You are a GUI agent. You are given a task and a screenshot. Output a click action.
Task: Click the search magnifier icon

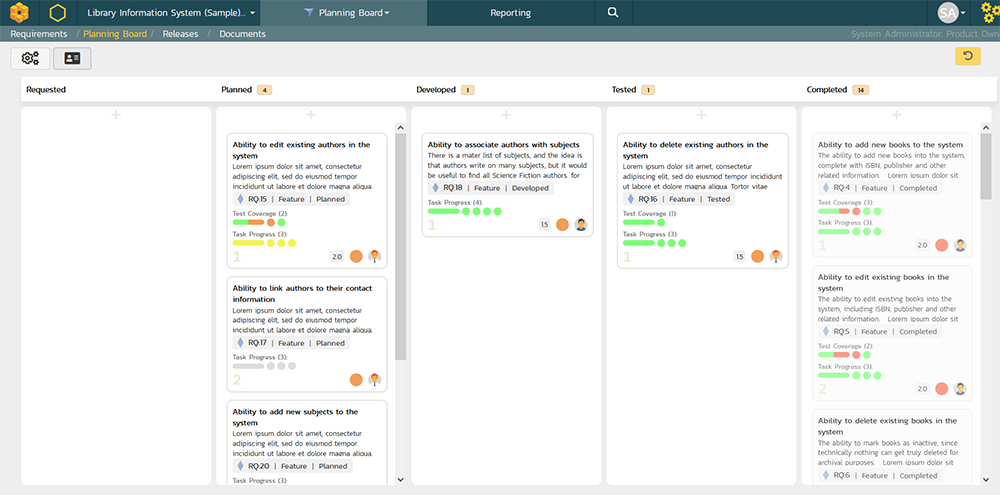click(x=613, y=13)
